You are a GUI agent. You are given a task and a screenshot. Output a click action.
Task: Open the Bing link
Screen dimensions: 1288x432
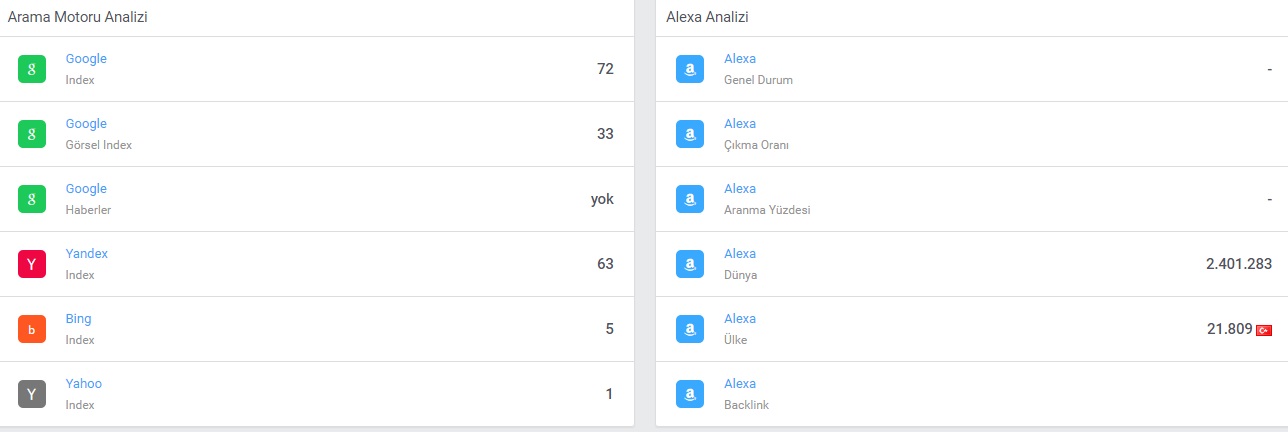click(78, 319)
